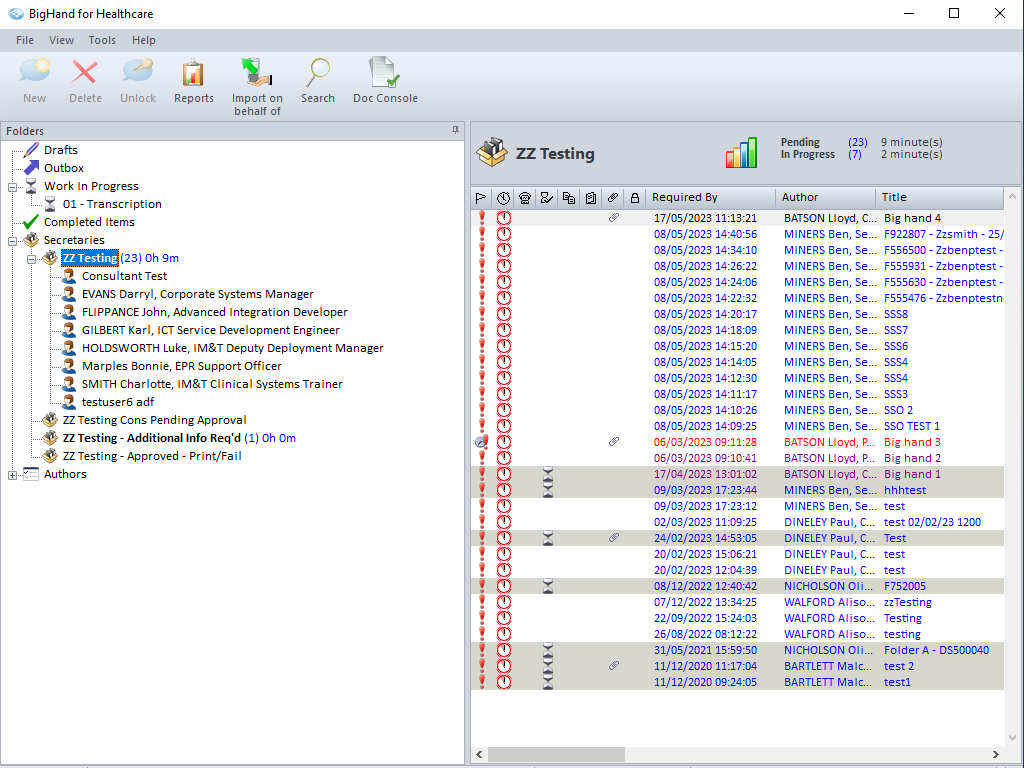Click the priority exclamation on hhhtest row
This screenshot has height=768, width=1024.
point(482,490)
